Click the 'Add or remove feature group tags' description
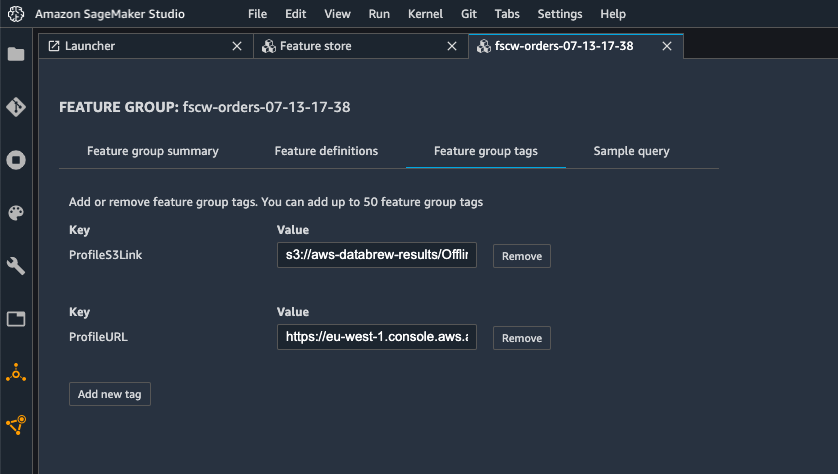The width and height of the screenshot is (838, 474). pyautogui.click(x=276, y=202)
